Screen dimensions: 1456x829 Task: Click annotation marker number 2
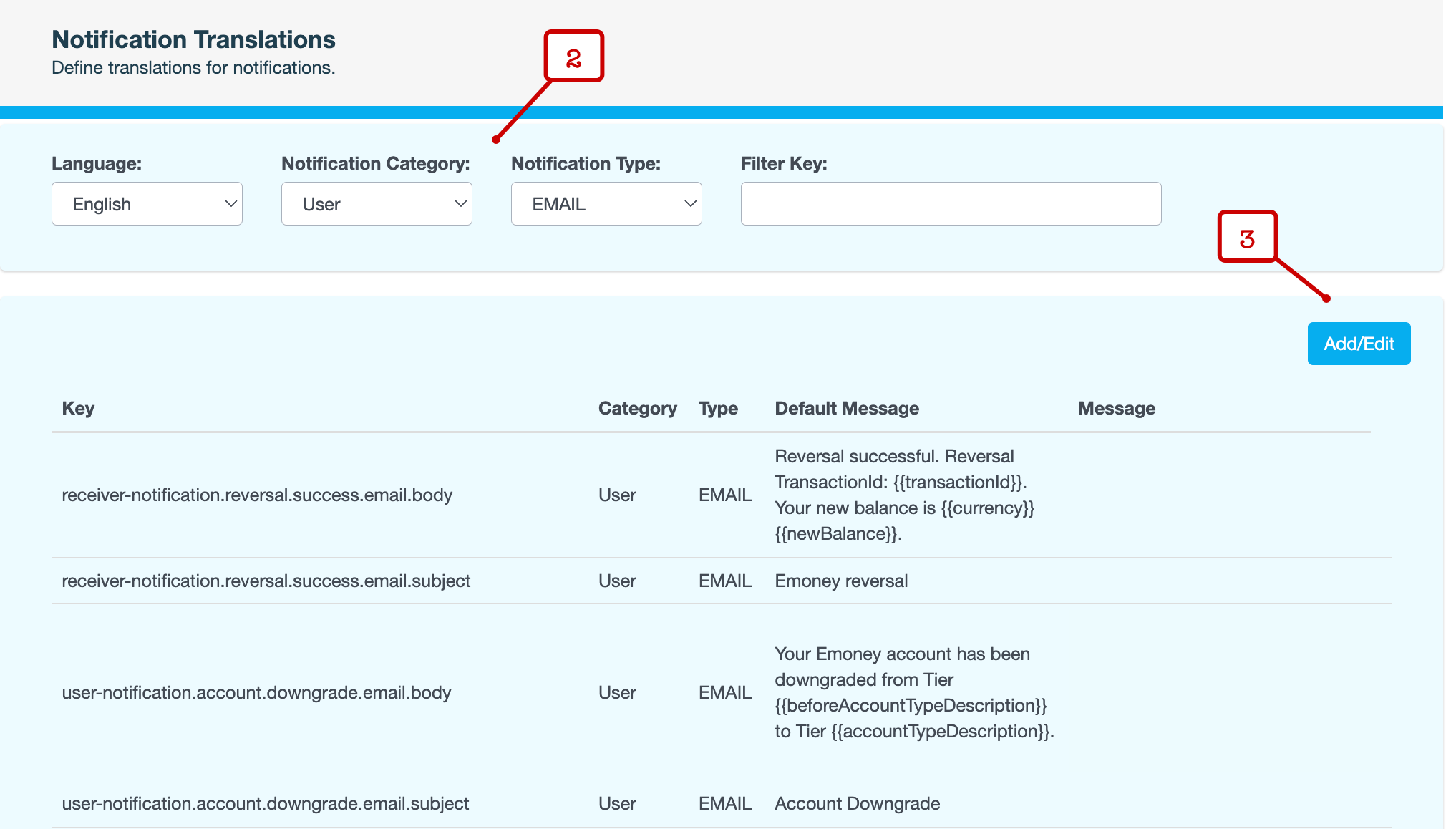coord(574,57)
